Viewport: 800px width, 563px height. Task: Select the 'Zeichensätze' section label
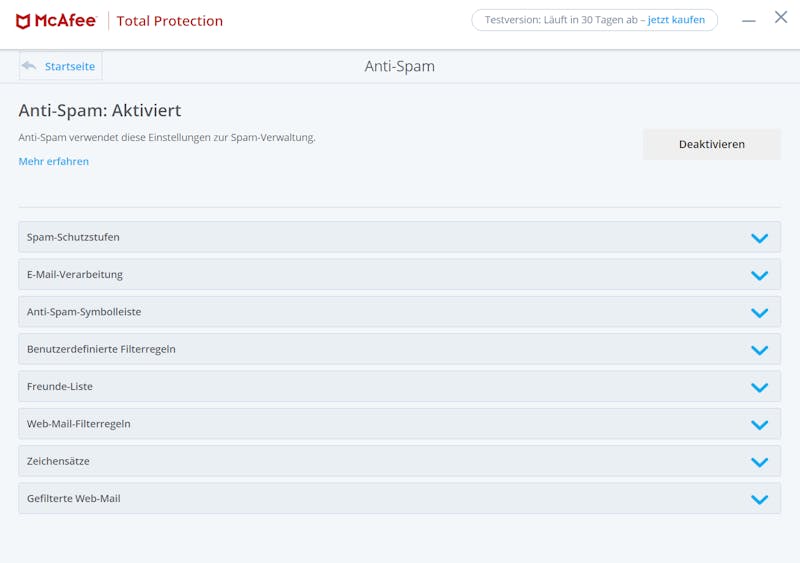58,461
